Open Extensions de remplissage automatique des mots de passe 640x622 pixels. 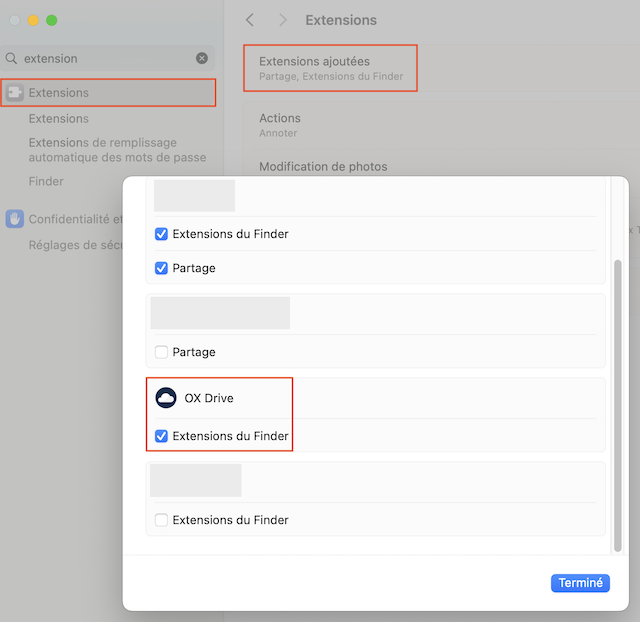click(117, 150)
